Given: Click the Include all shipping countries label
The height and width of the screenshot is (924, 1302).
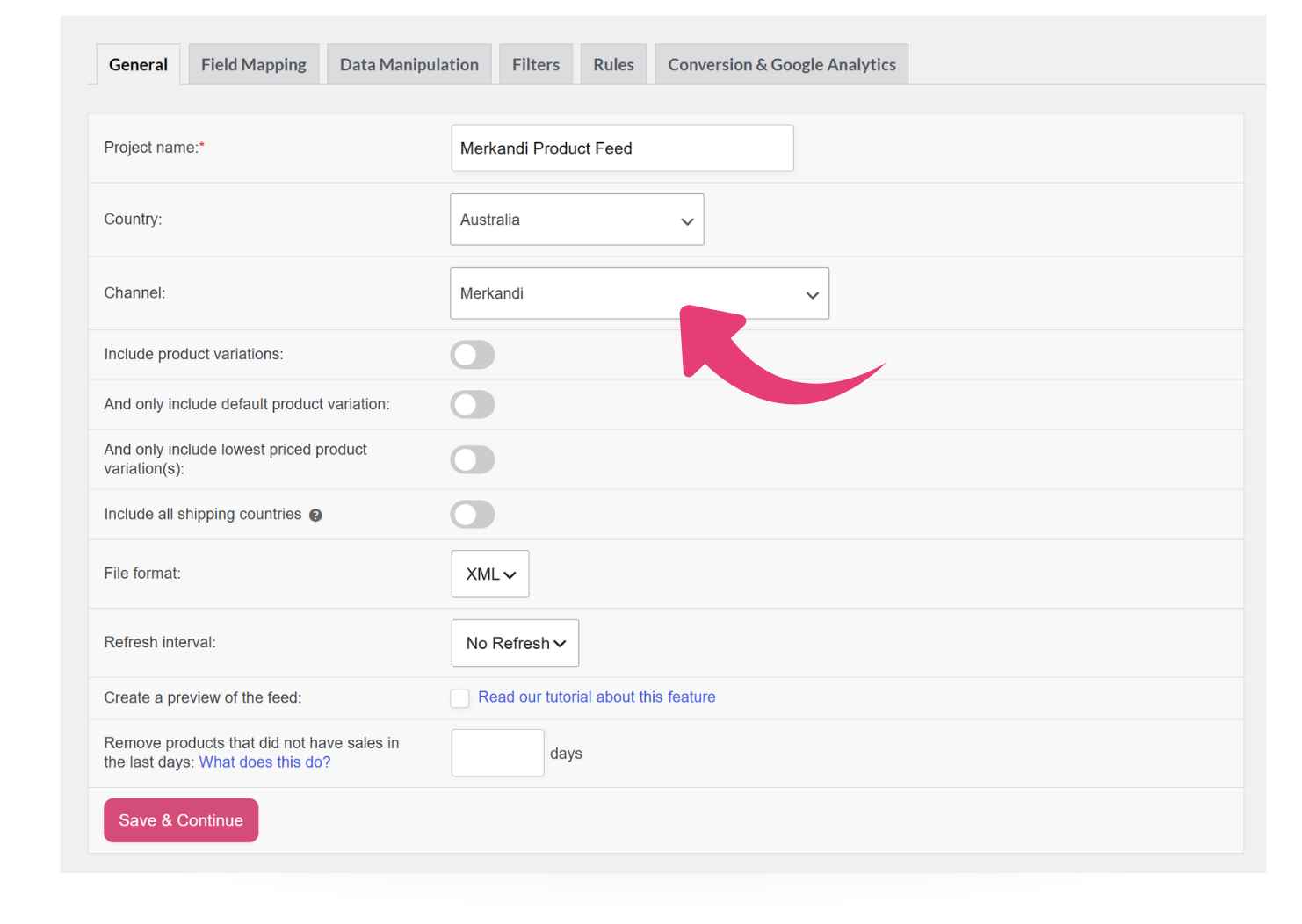Looking at the screenshot, I should 203,515.
